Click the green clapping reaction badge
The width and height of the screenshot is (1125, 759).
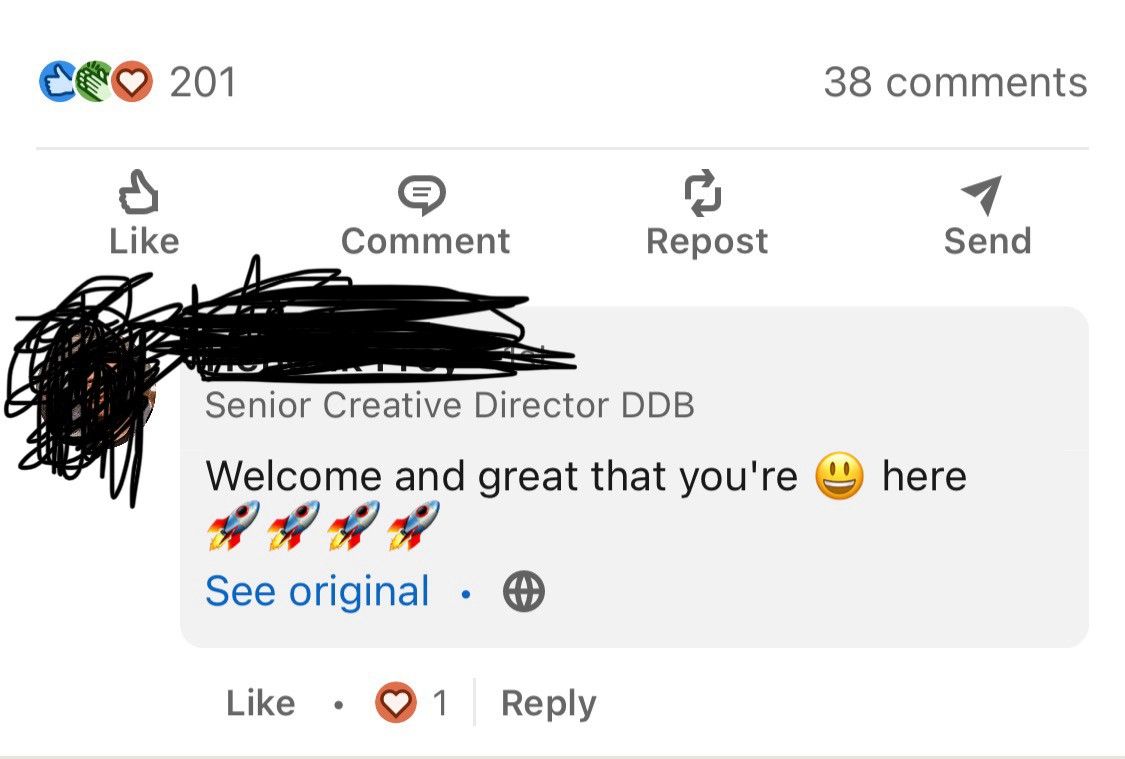tap(94, 81)
